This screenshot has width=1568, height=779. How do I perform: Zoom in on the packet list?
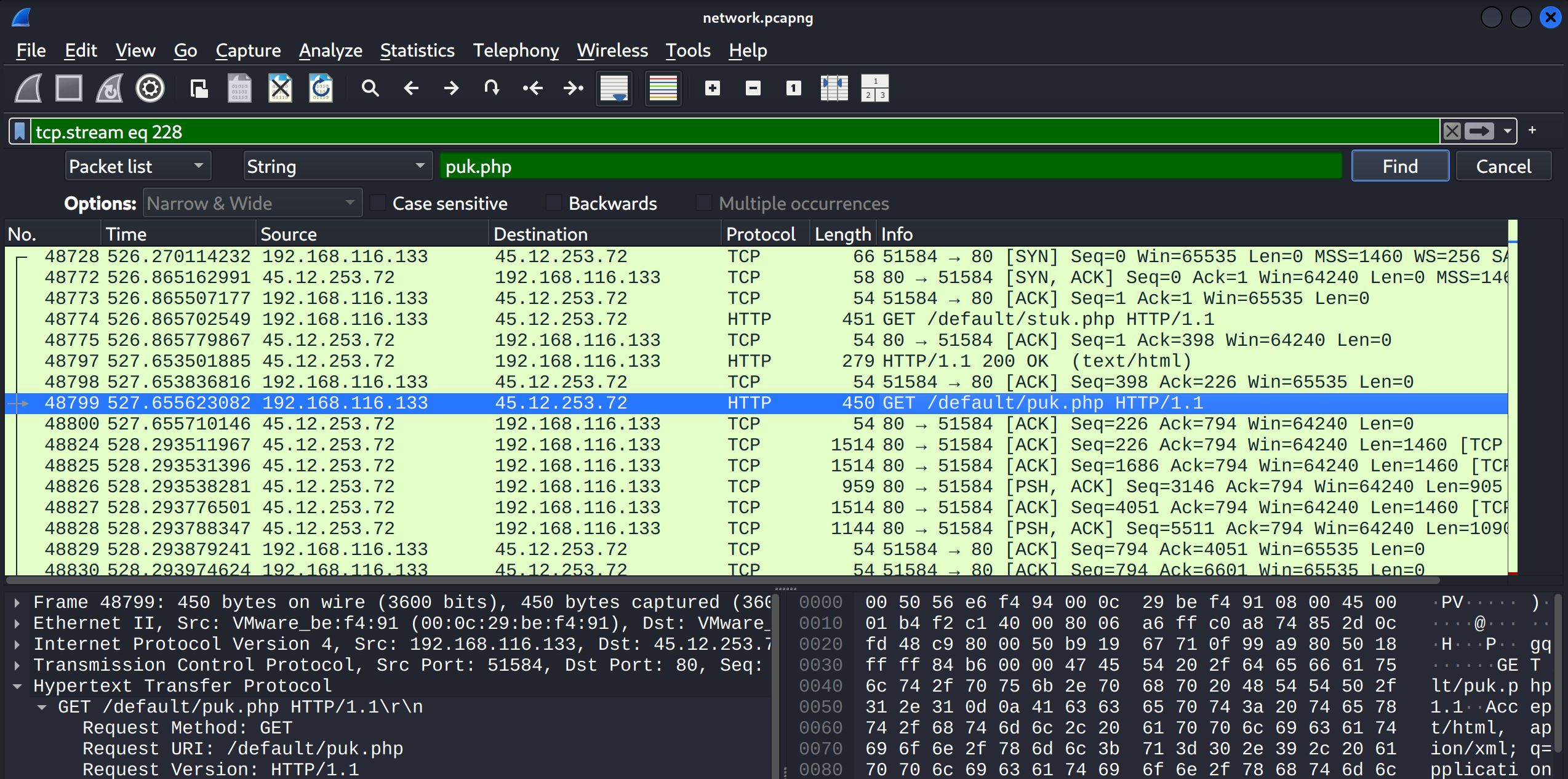tap(712, 88)
